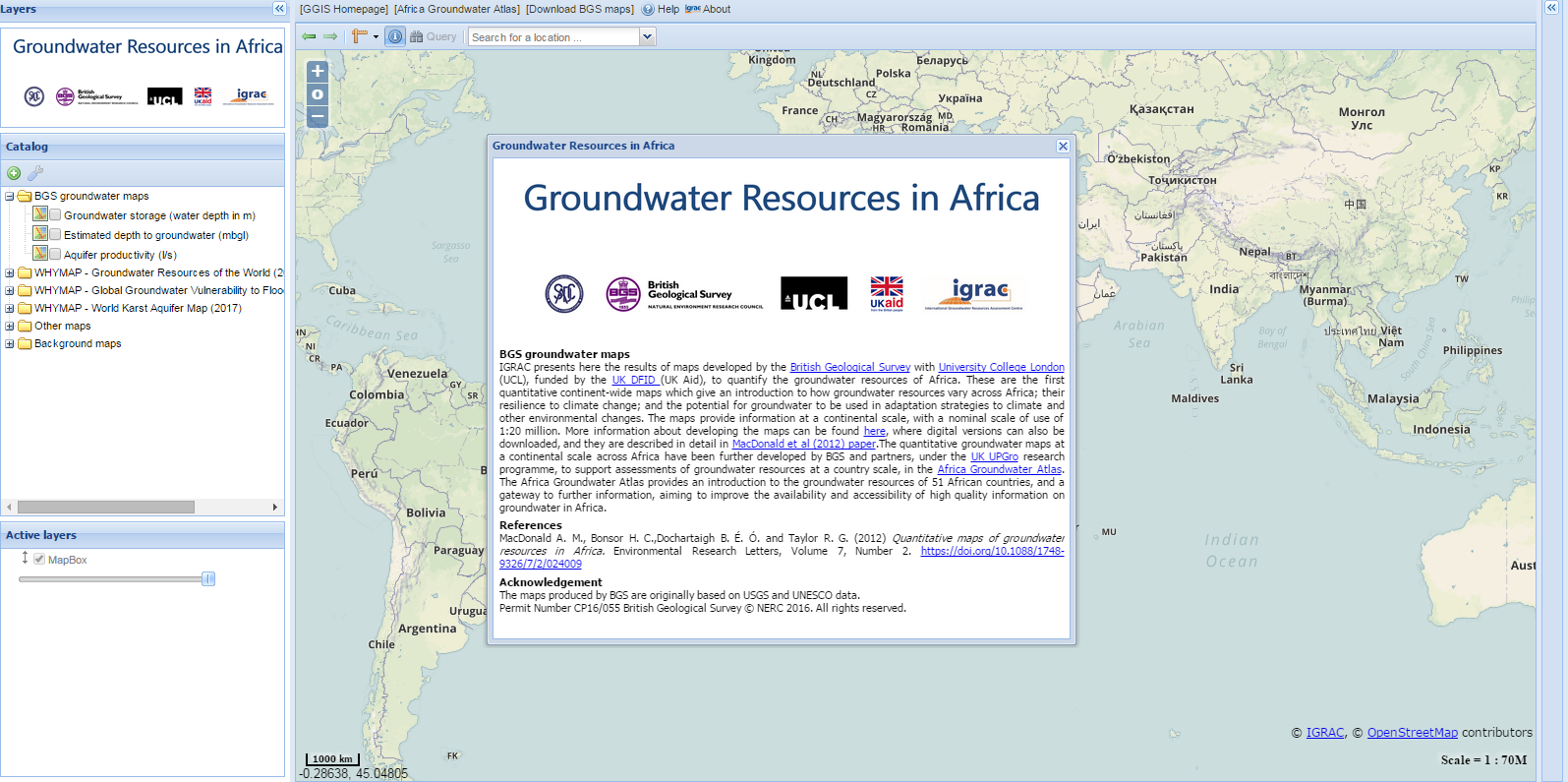Collapse the Layers panel with double-arrow icon
The height and width of the screenshot is (782, 1568).
pyautogui.click(x=279, y=9)
